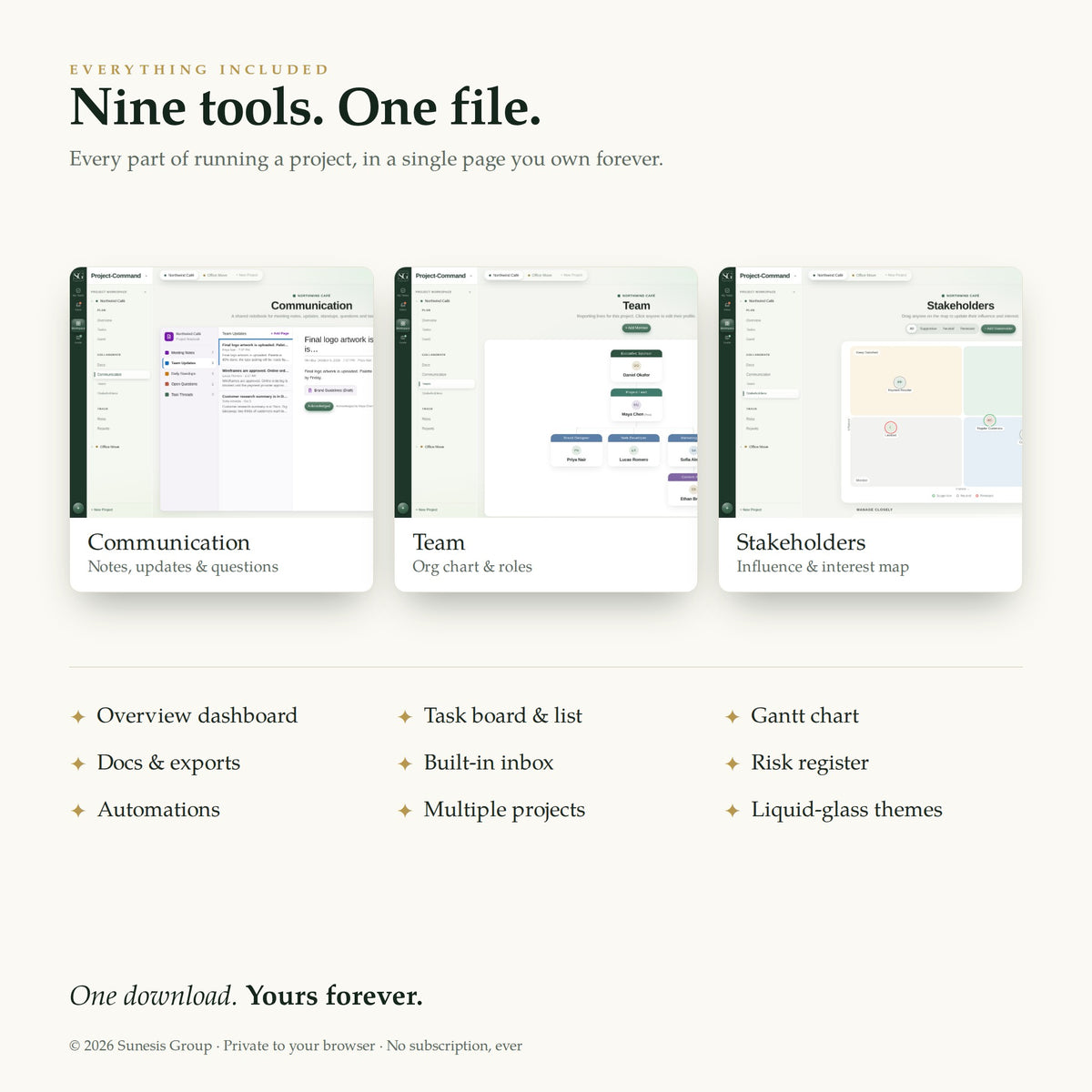
Task: Select the Office Move tab in the Communication screenshot
Action: [215, 275]
